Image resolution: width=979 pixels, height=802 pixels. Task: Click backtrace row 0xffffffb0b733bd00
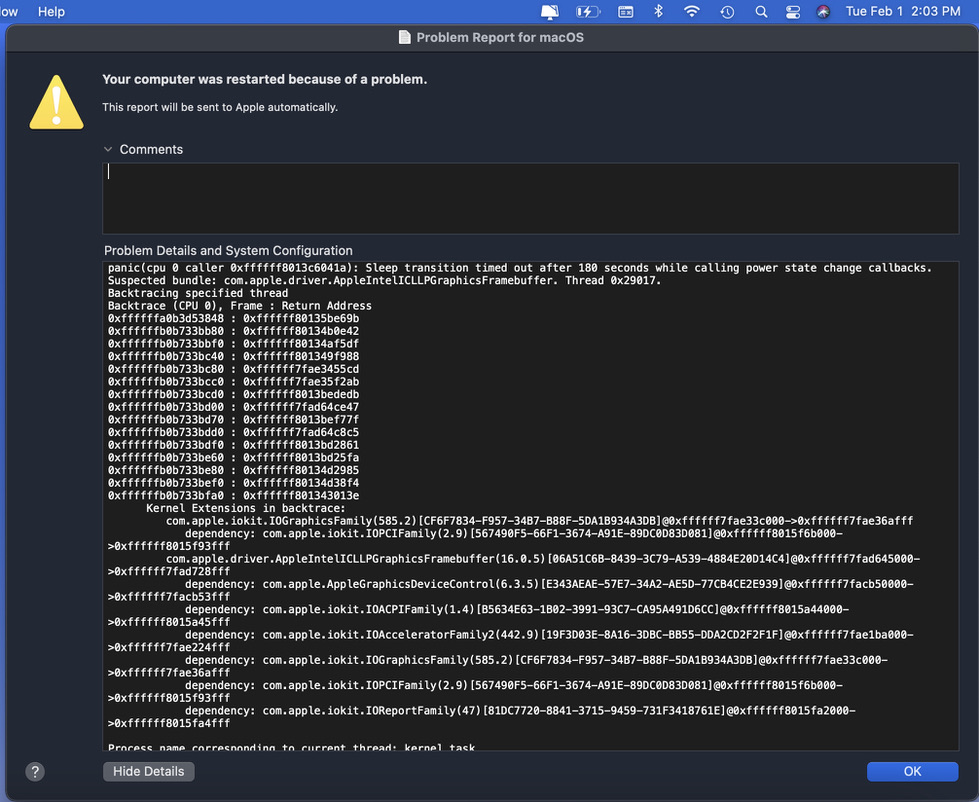tap(233, 407)
